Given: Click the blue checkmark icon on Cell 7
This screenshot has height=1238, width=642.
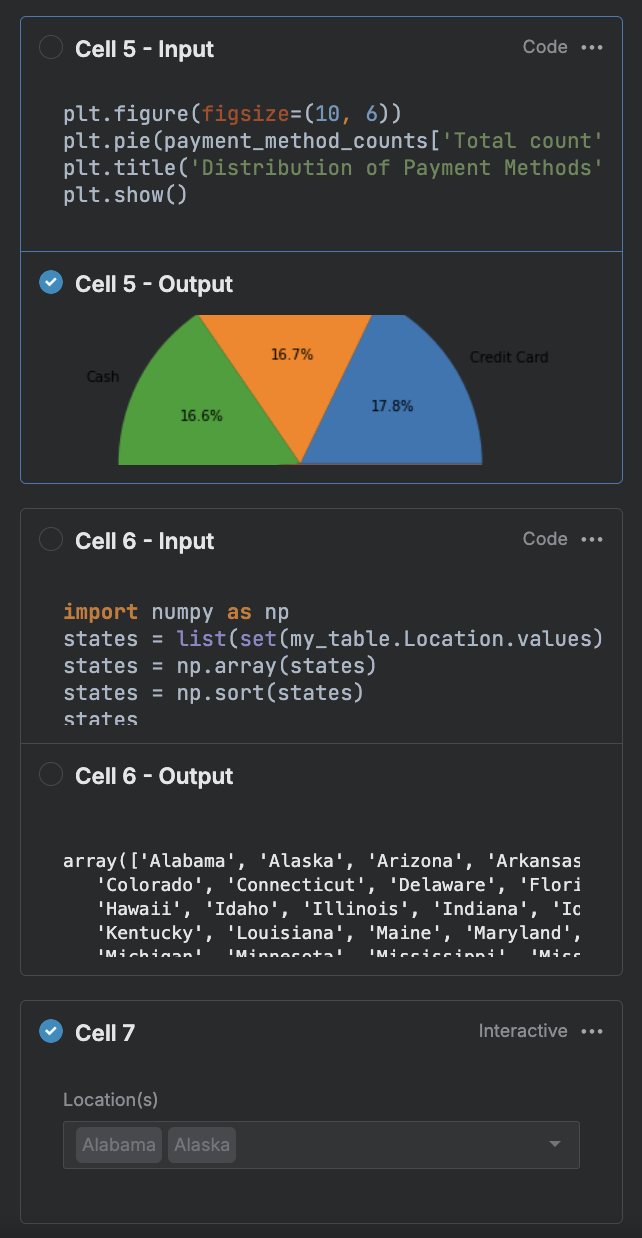Looking at the screenshot, I should pos(50,1031).
